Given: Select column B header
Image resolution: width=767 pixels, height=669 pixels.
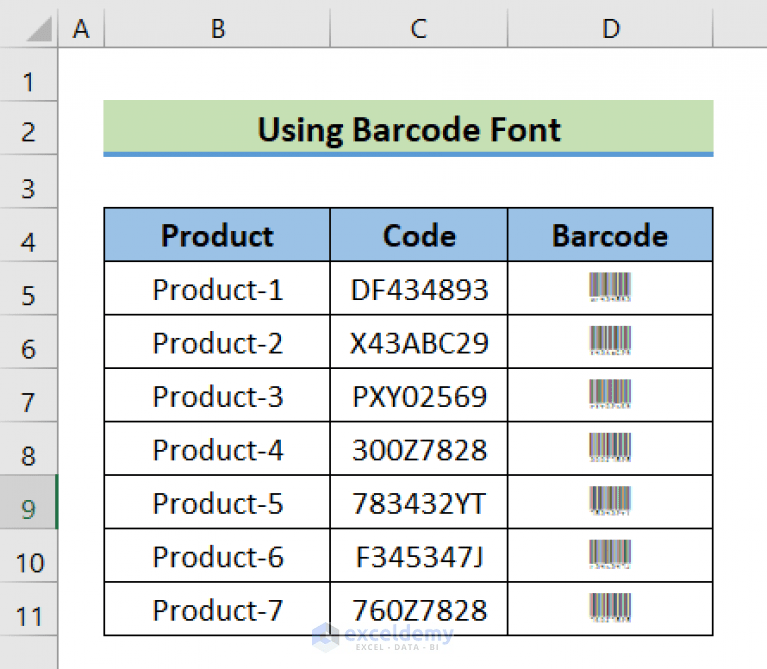Looking at the screenshot, I should pos(217,28).
